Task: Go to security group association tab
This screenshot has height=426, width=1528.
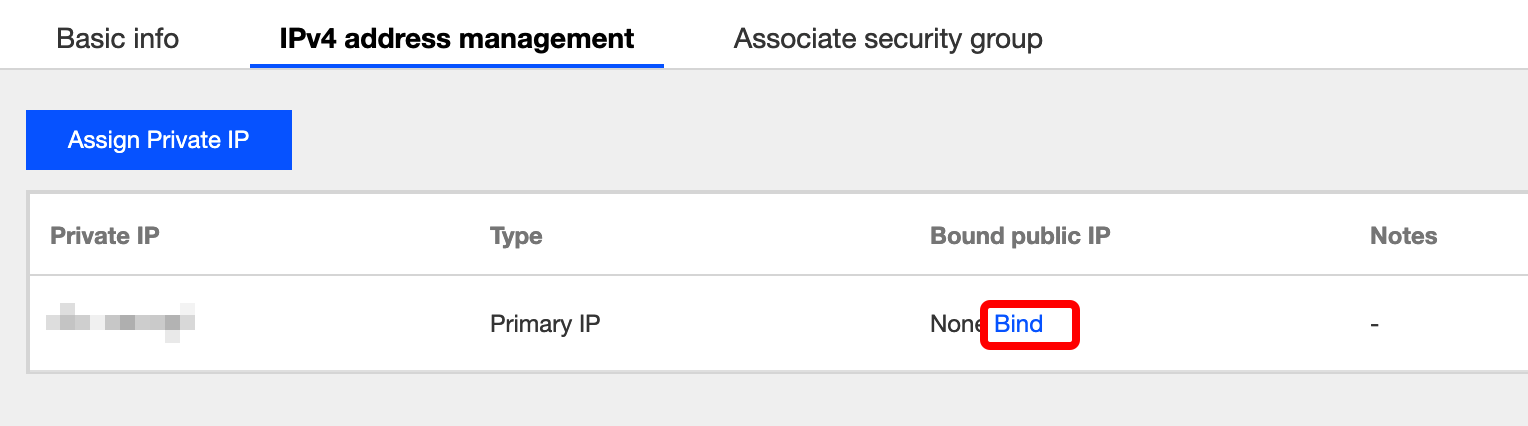Action: pos(887,39)
